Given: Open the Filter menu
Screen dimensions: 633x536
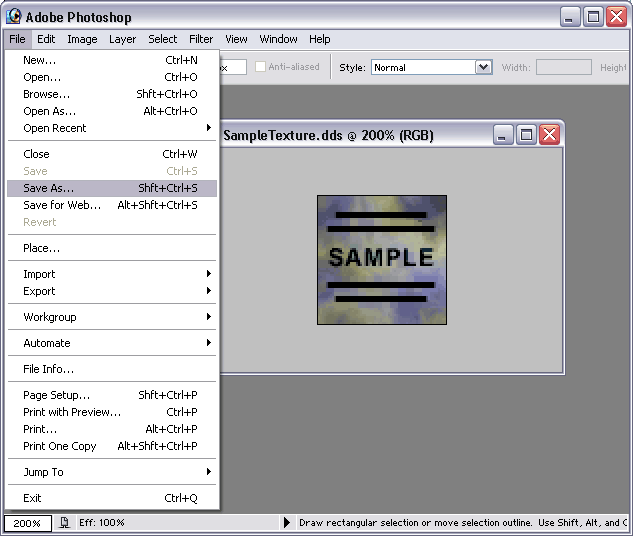Looking at the screenshot, I should tap(201, 39).
